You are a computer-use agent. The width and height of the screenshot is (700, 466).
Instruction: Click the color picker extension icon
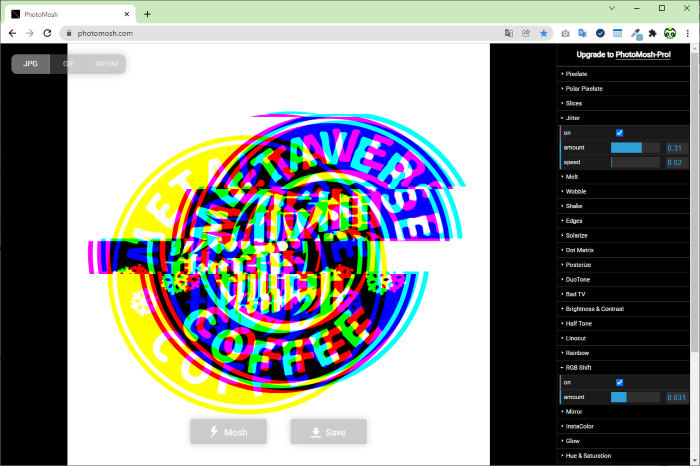[636, 33]
